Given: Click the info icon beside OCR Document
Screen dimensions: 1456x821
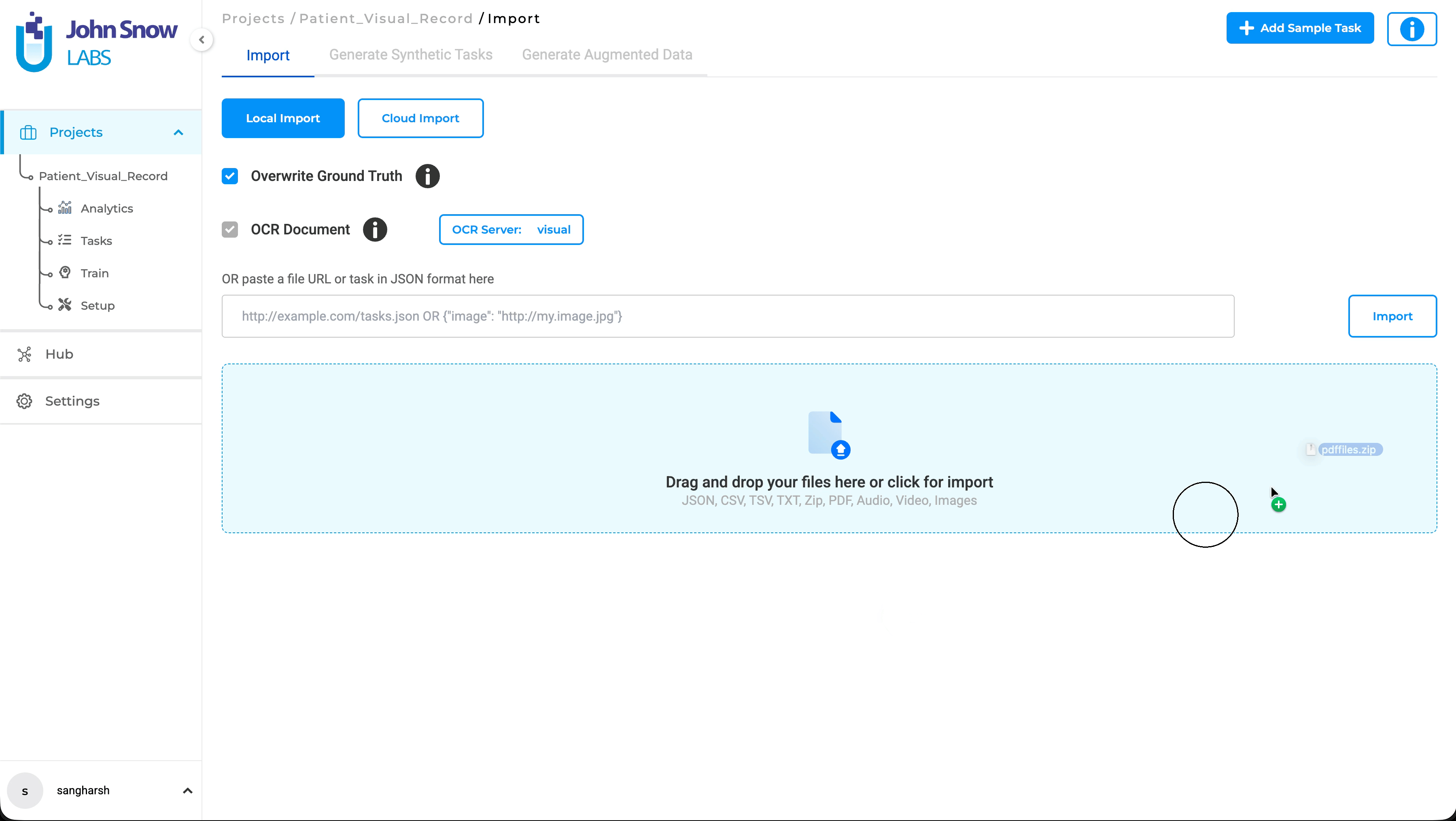Looking at the screenshot, I should pyautogui.click(x=375, y=230).
